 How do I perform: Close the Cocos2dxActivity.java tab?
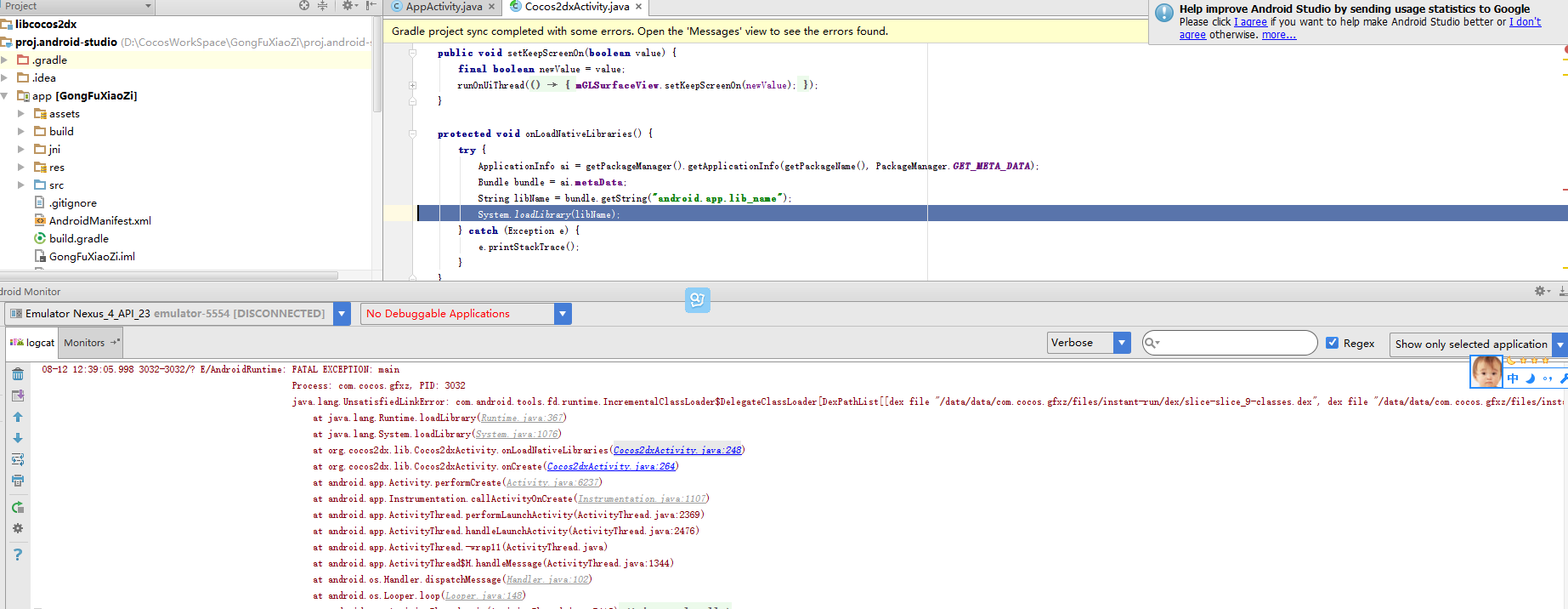click(x=638, y=7)
